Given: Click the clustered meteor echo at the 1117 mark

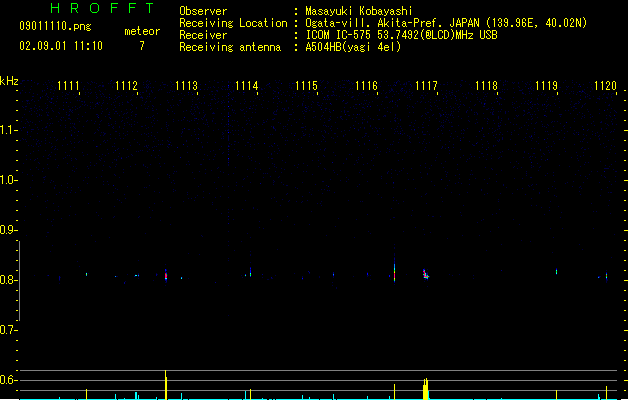Looking at the screenshot, I should [x=426, y=274].
